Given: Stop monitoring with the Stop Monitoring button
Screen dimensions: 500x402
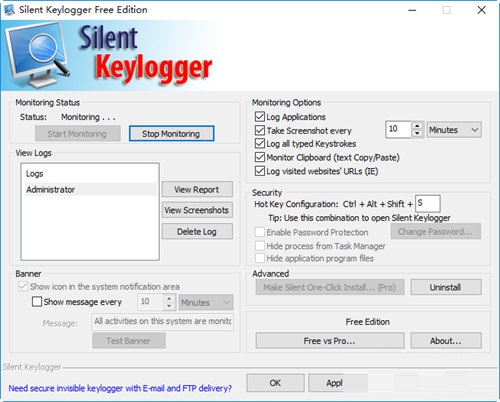Looking at the screenshot, I should pos(171,134).
